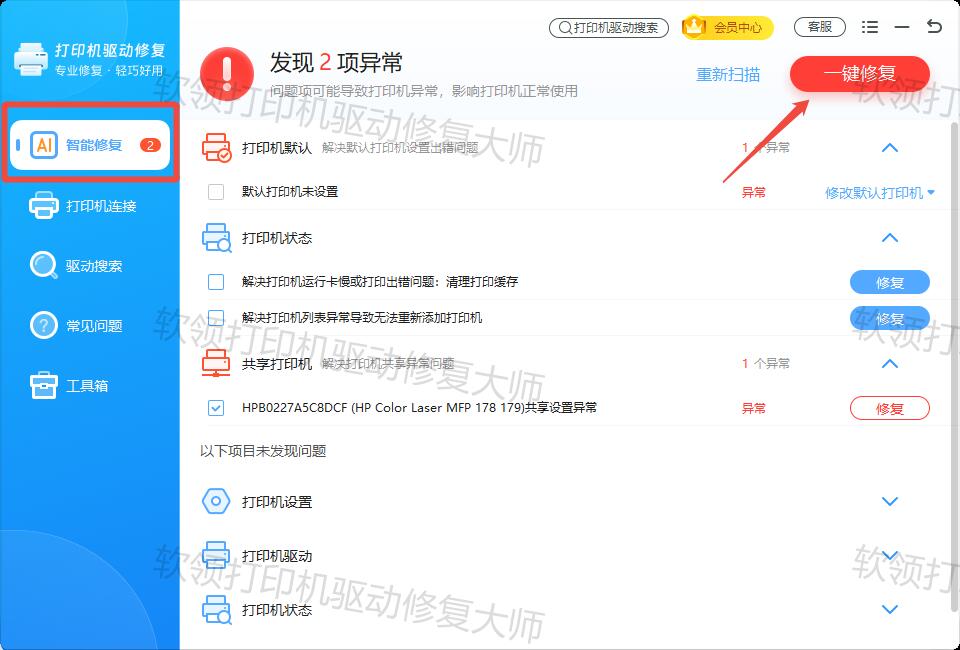Check the 无法重新添加打印机 checkbox
The image size is (960, 650).
(216, 318)
